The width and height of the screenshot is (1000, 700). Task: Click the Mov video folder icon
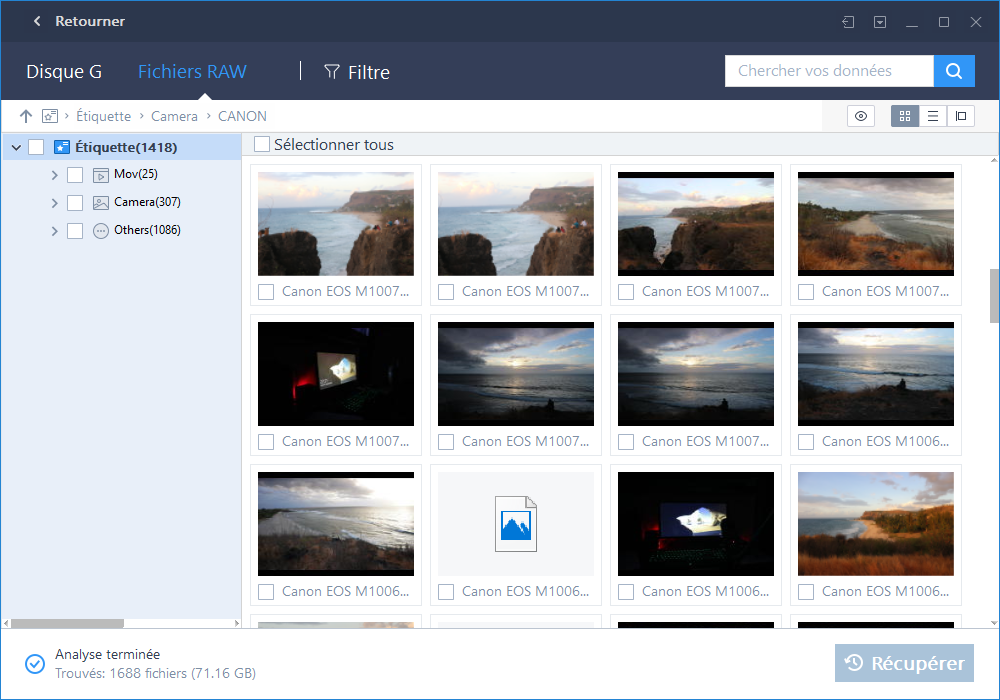click(101, 175)
